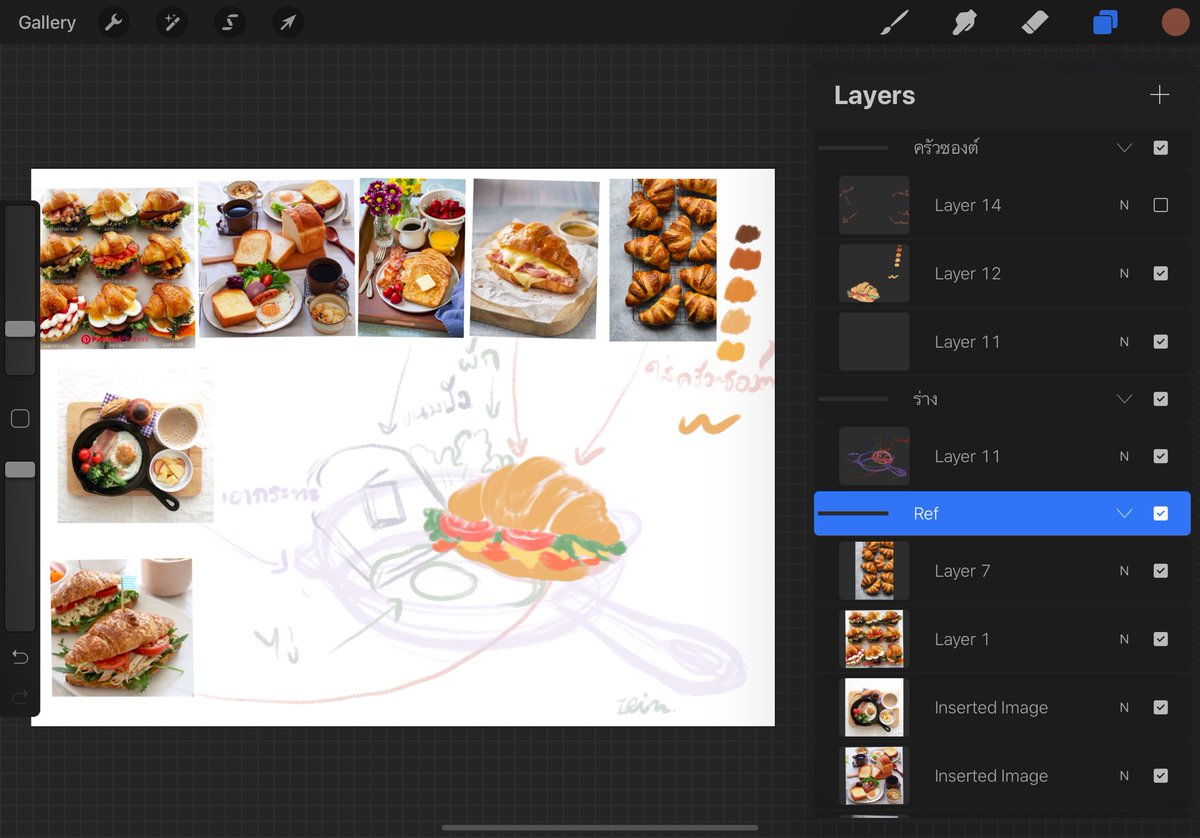This screenshot has width=1200, height=838.
Task: Tap the undo arrow in sidebar
Action: (20, 657)
